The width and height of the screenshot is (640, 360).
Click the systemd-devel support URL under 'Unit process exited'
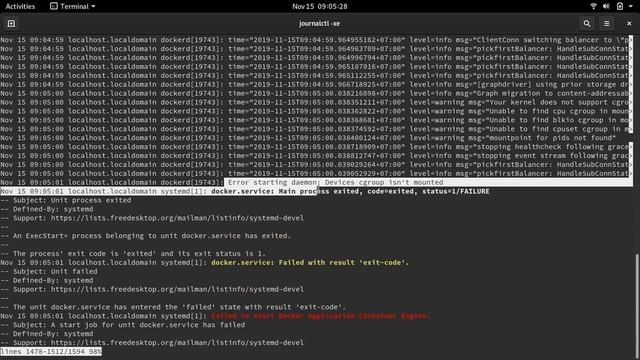click(x=177, y=218)
